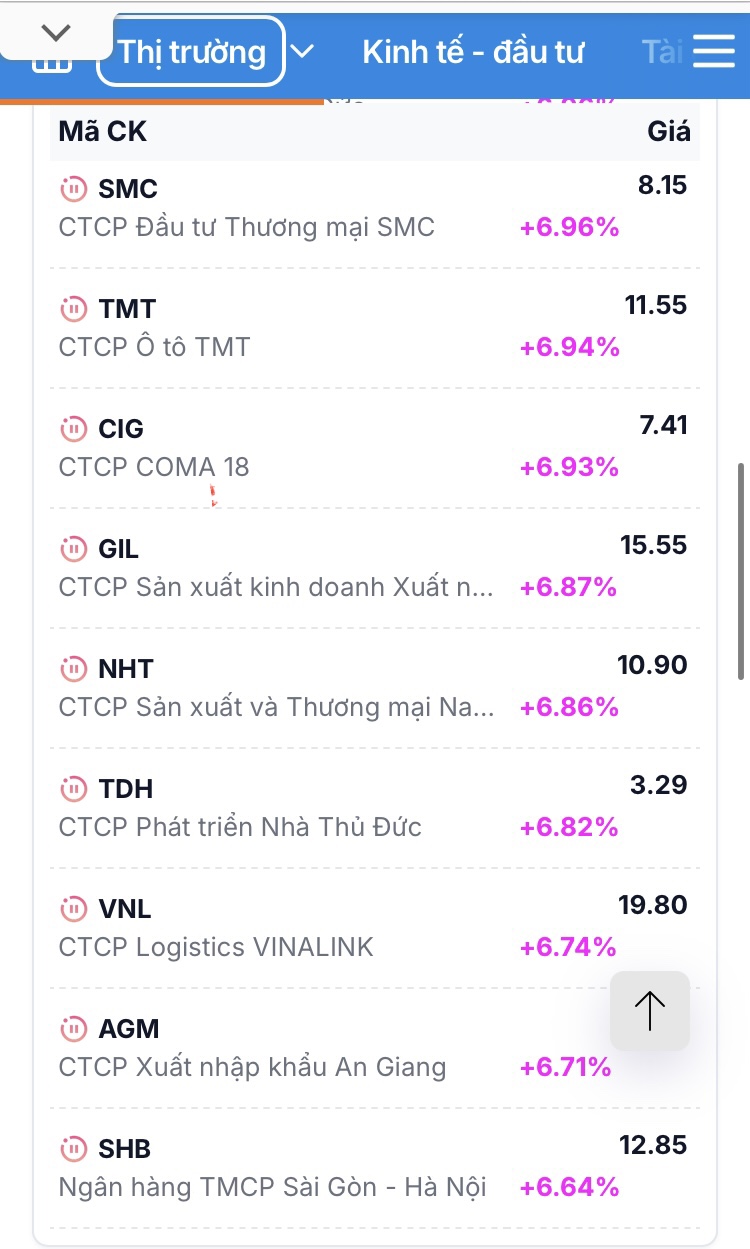Click the round icon beside AGM ticker

pos(73,1028)
